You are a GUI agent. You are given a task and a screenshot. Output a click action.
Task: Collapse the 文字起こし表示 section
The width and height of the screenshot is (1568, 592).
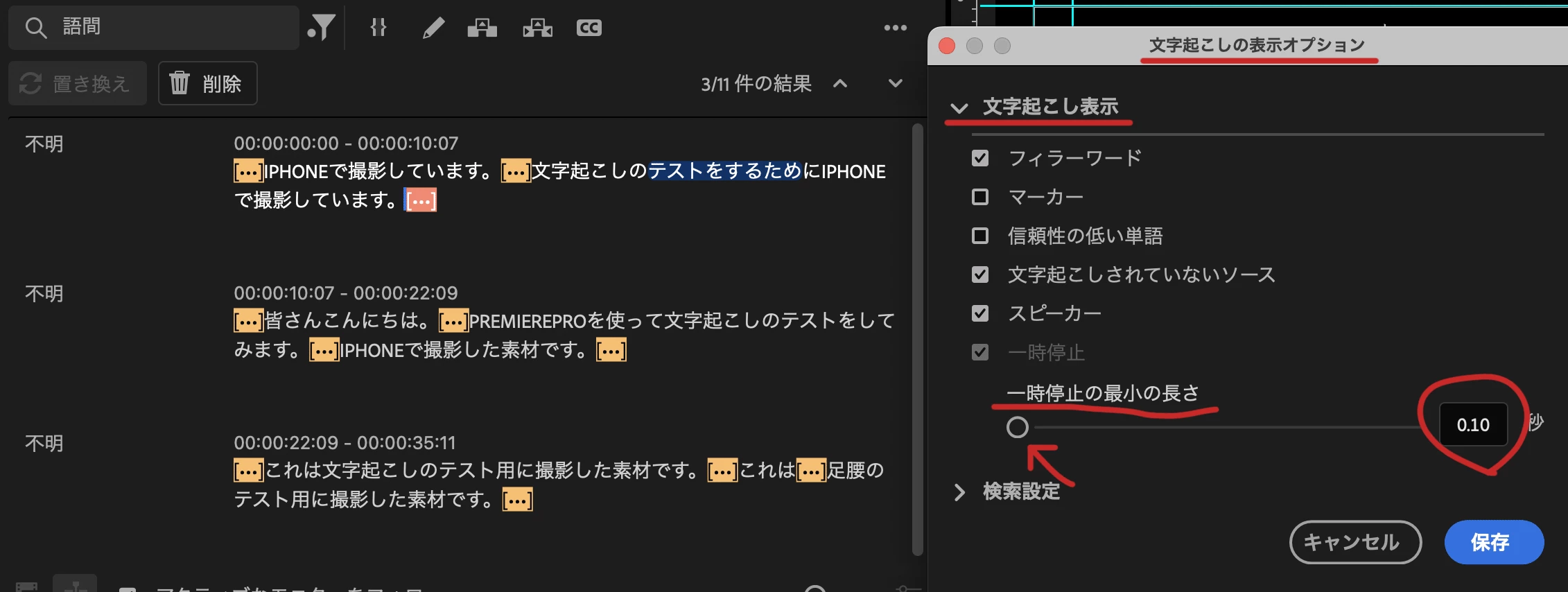pos(959,107)
